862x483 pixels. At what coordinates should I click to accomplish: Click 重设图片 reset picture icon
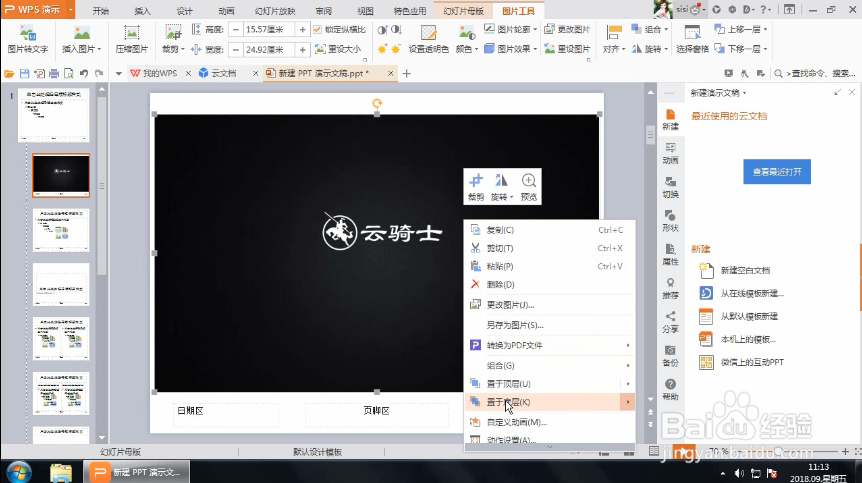coord(567,49)
